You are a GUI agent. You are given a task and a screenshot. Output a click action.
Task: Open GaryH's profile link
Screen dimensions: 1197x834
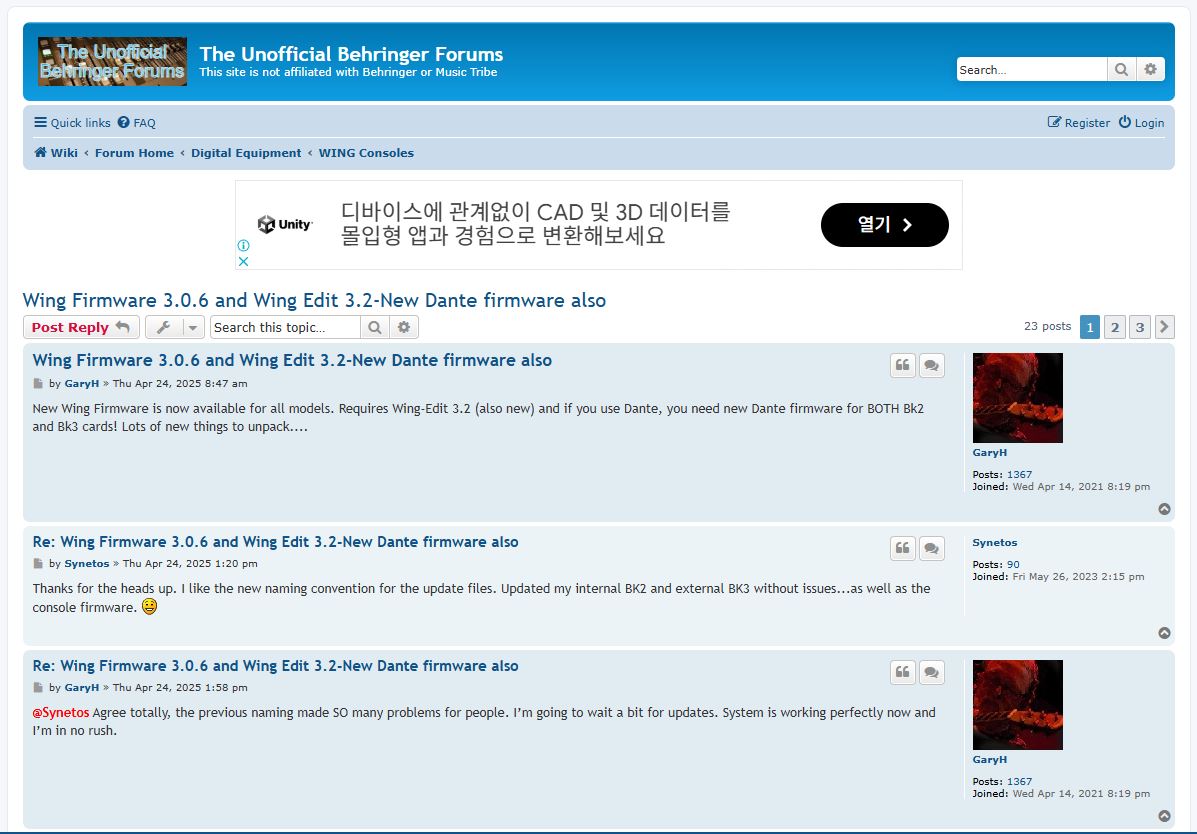click(x=81, y=383)
